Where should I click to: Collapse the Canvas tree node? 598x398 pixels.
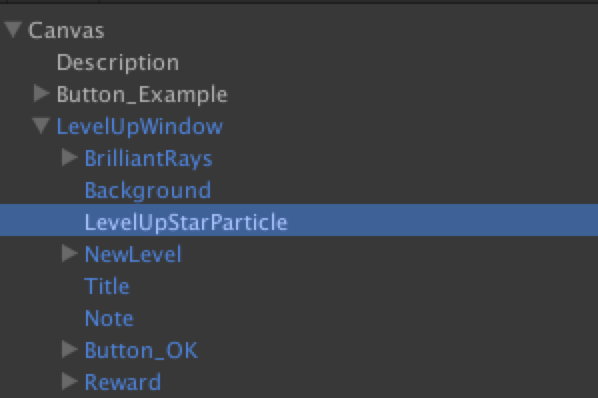(x=13, y=30)
